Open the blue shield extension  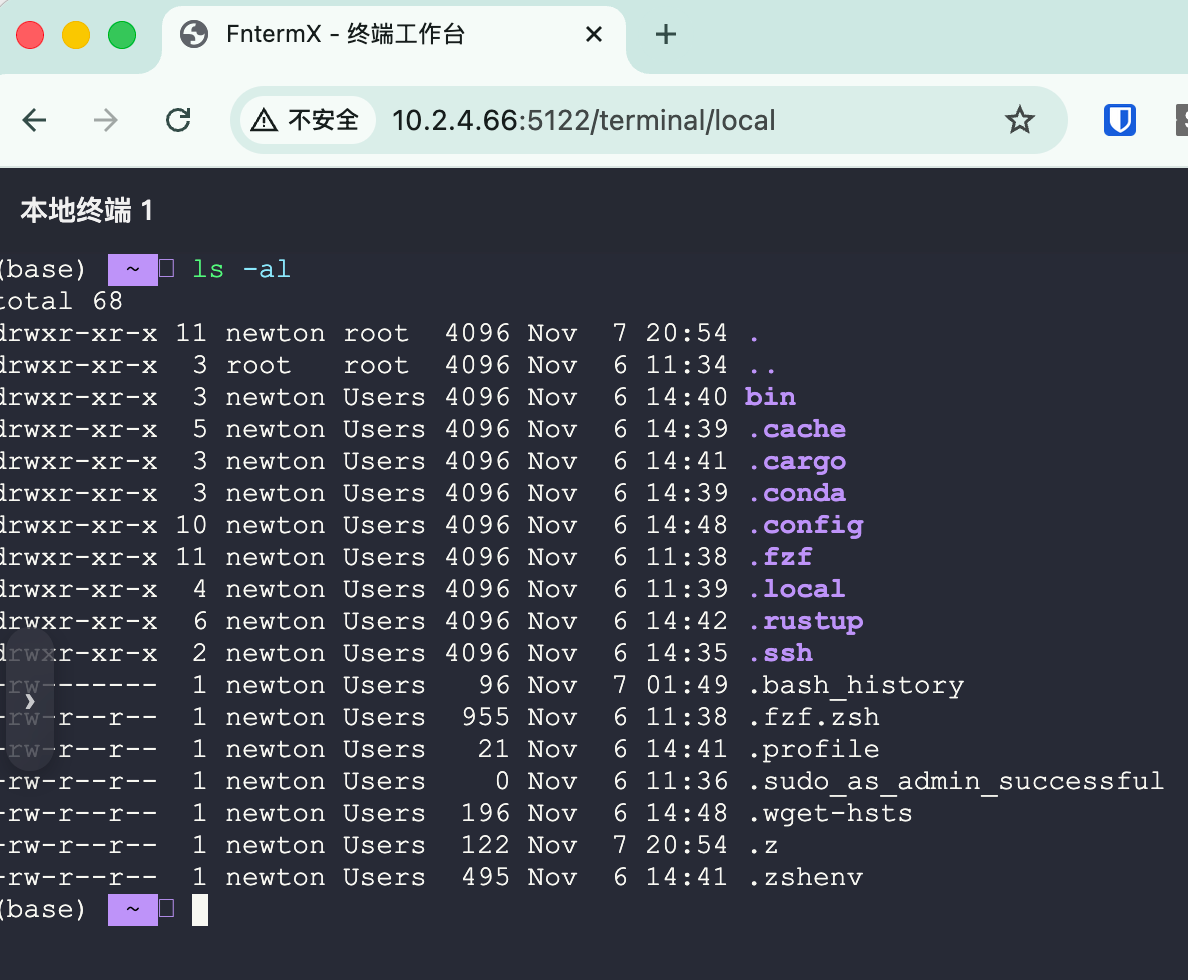tap(1119, 120)
